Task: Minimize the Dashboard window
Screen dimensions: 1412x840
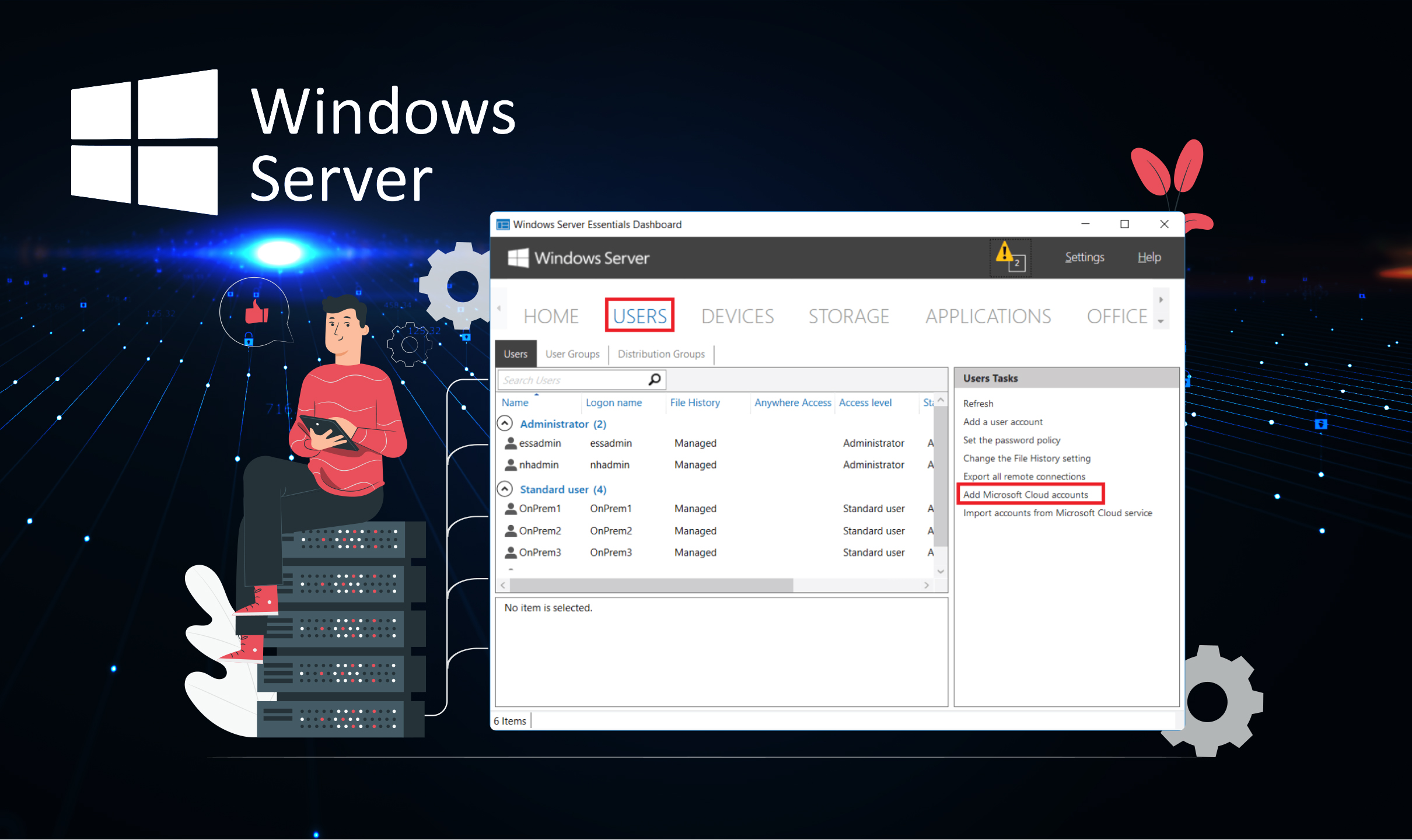Action: [x=1085, y=224]
